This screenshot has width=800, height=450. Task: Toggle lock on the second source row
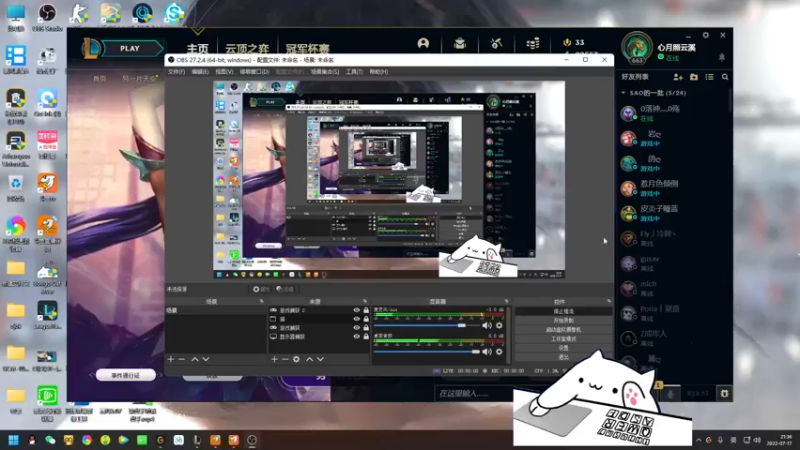click(366, 319)
